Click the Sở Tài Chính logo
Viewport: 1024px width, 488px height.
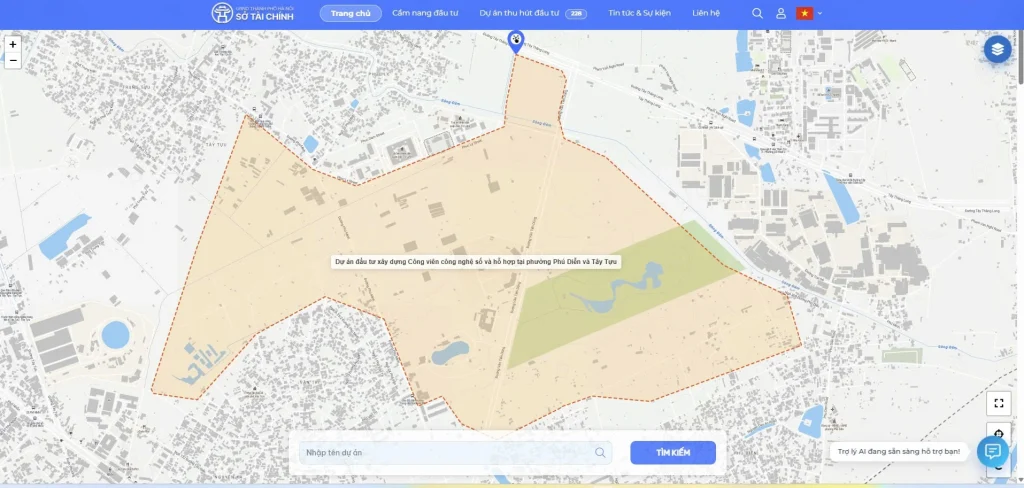point(252,13)
